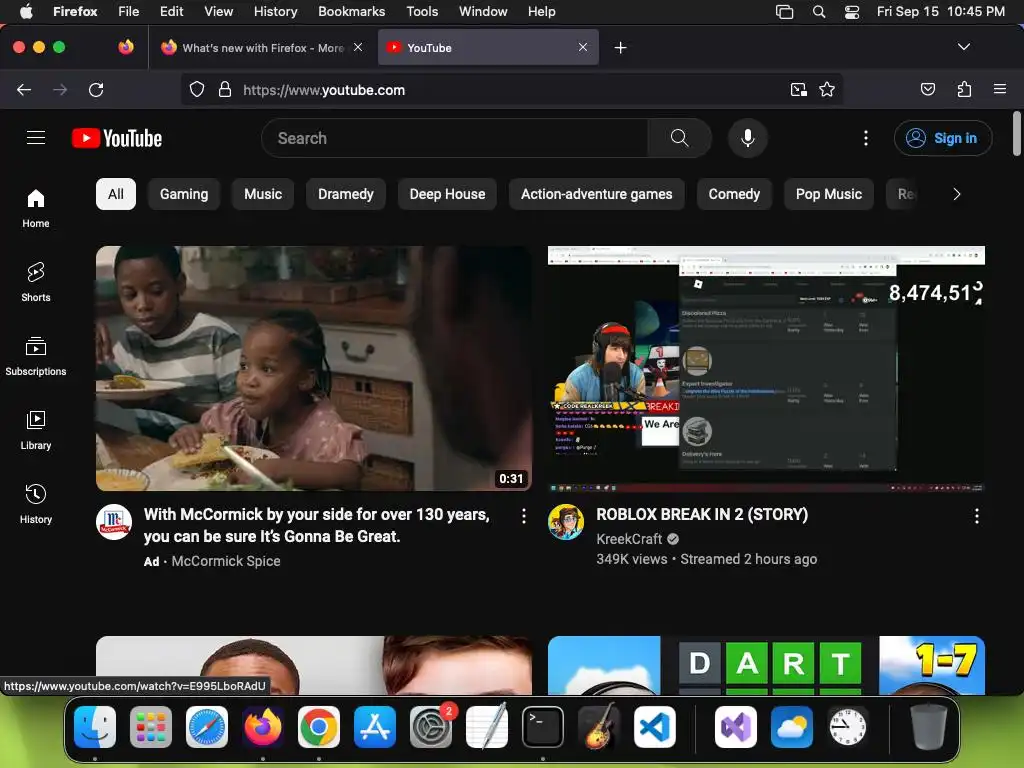
Task: Click the Firefox address bar URL
Action: (x=324, y=90)
